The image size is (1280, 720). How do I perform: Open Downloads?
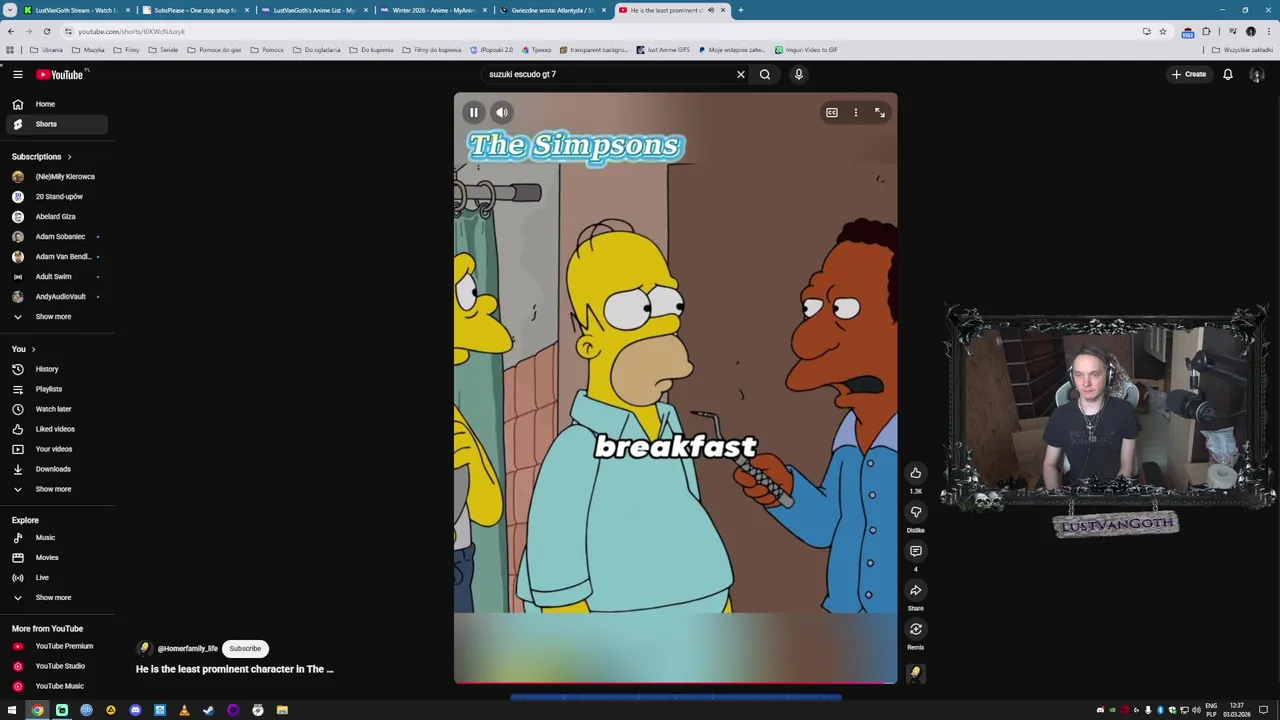click(56, 469)
